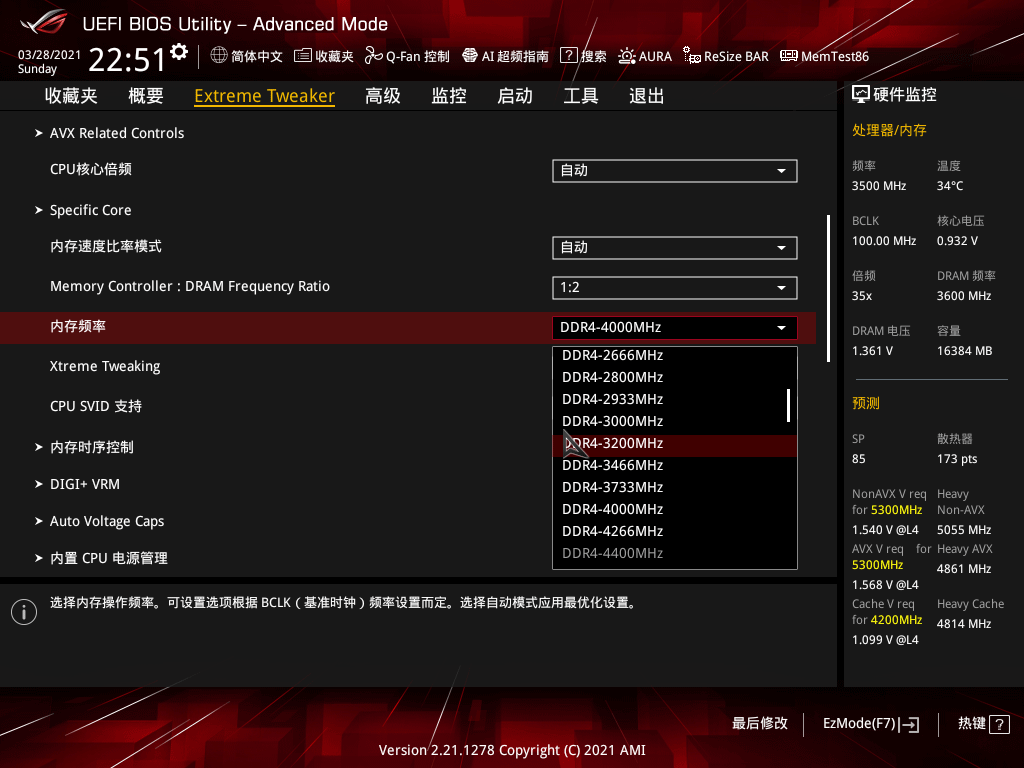This screenshot has height=768, width=1024.
Task: Select the Extreme Tweaker tab
Action: (x=264, y=96)
